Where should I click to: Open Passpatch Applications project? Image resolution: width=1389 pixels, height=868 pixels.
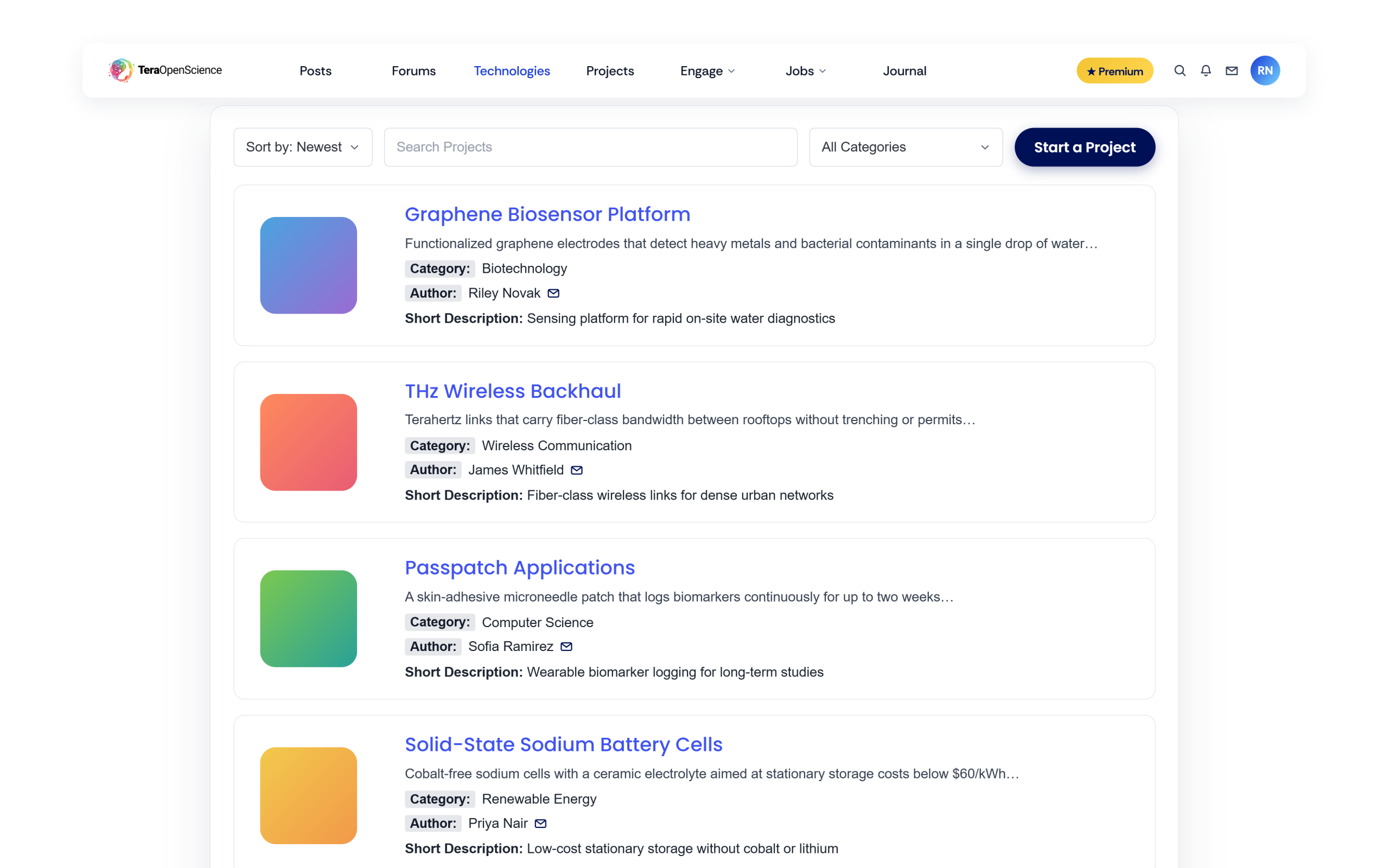click(x=519, y=568)
